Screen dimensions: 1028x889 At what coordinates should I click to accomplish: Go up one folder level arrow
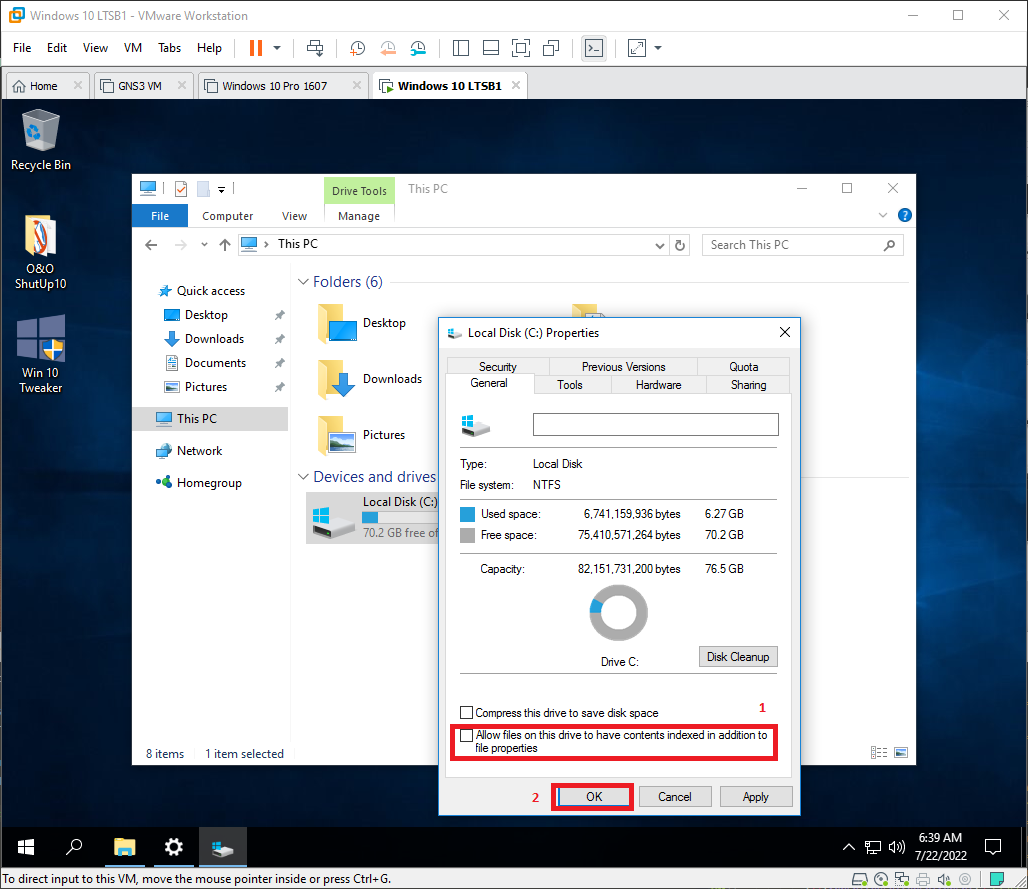(225, 245)
